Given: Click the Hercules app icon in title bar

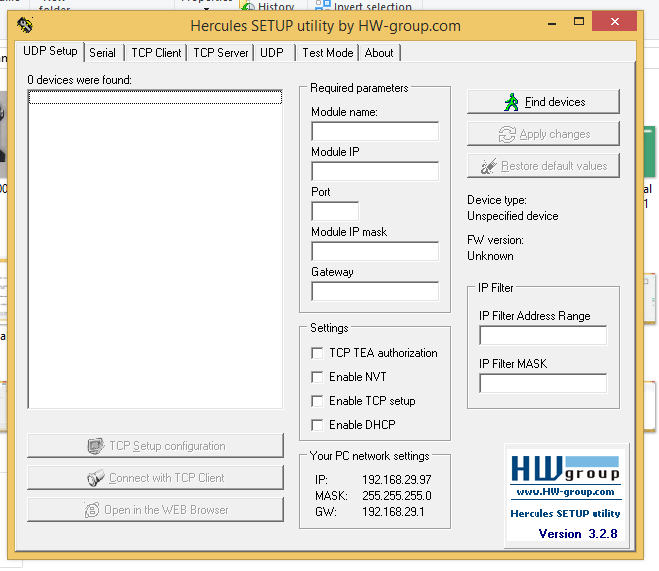Looking at the screenshot, I should point(25,25).
